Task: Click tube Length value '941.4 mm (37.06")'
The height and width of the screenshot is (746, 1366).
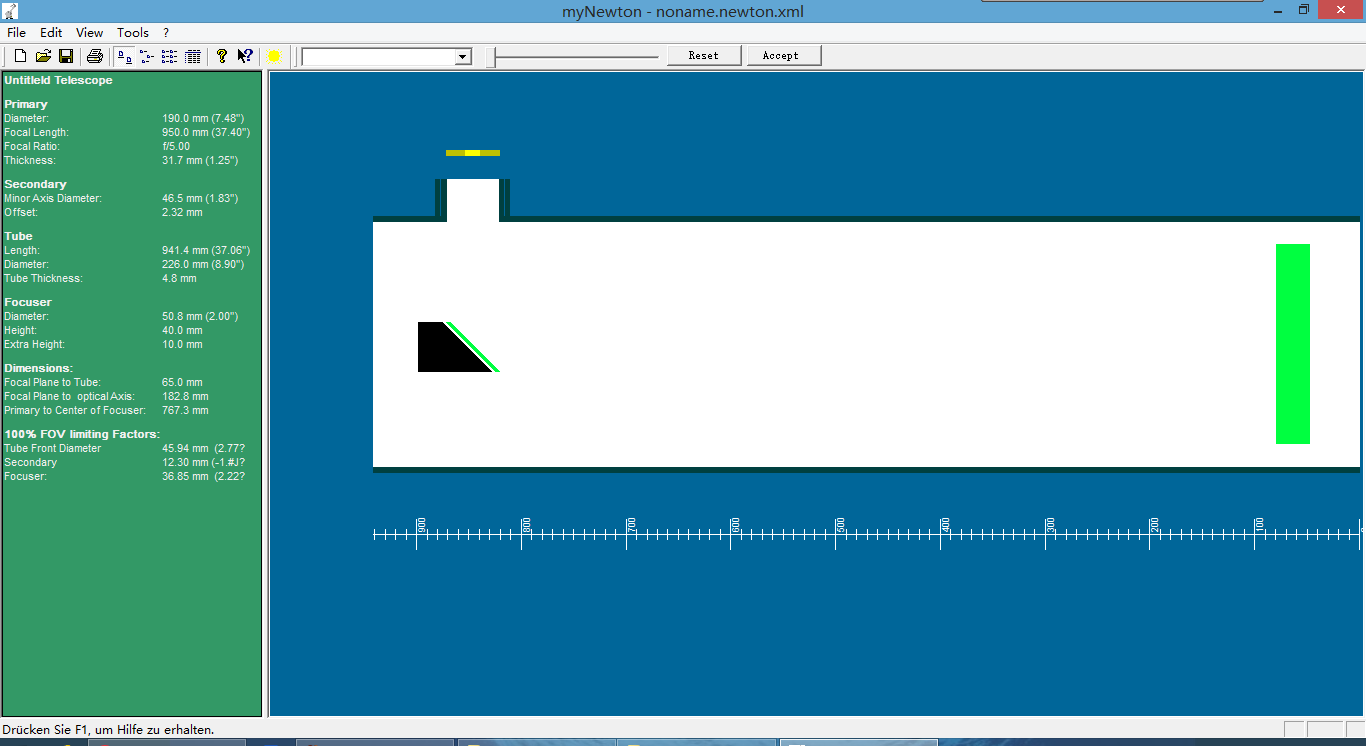Action: (x=206, y=250)
